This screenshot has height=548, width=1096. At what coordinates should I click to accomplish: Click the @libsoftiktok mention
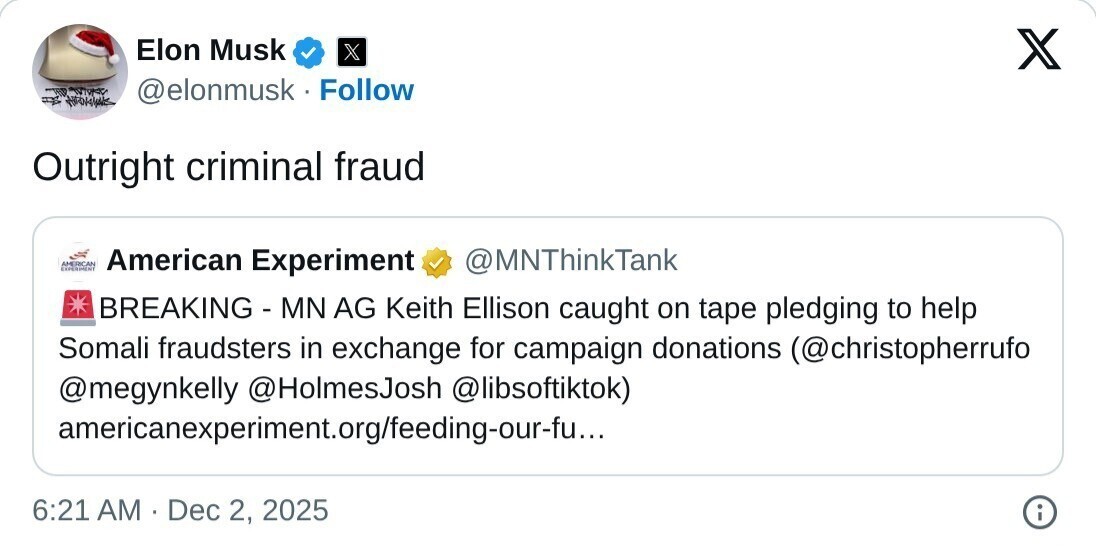tap(541, 389)
